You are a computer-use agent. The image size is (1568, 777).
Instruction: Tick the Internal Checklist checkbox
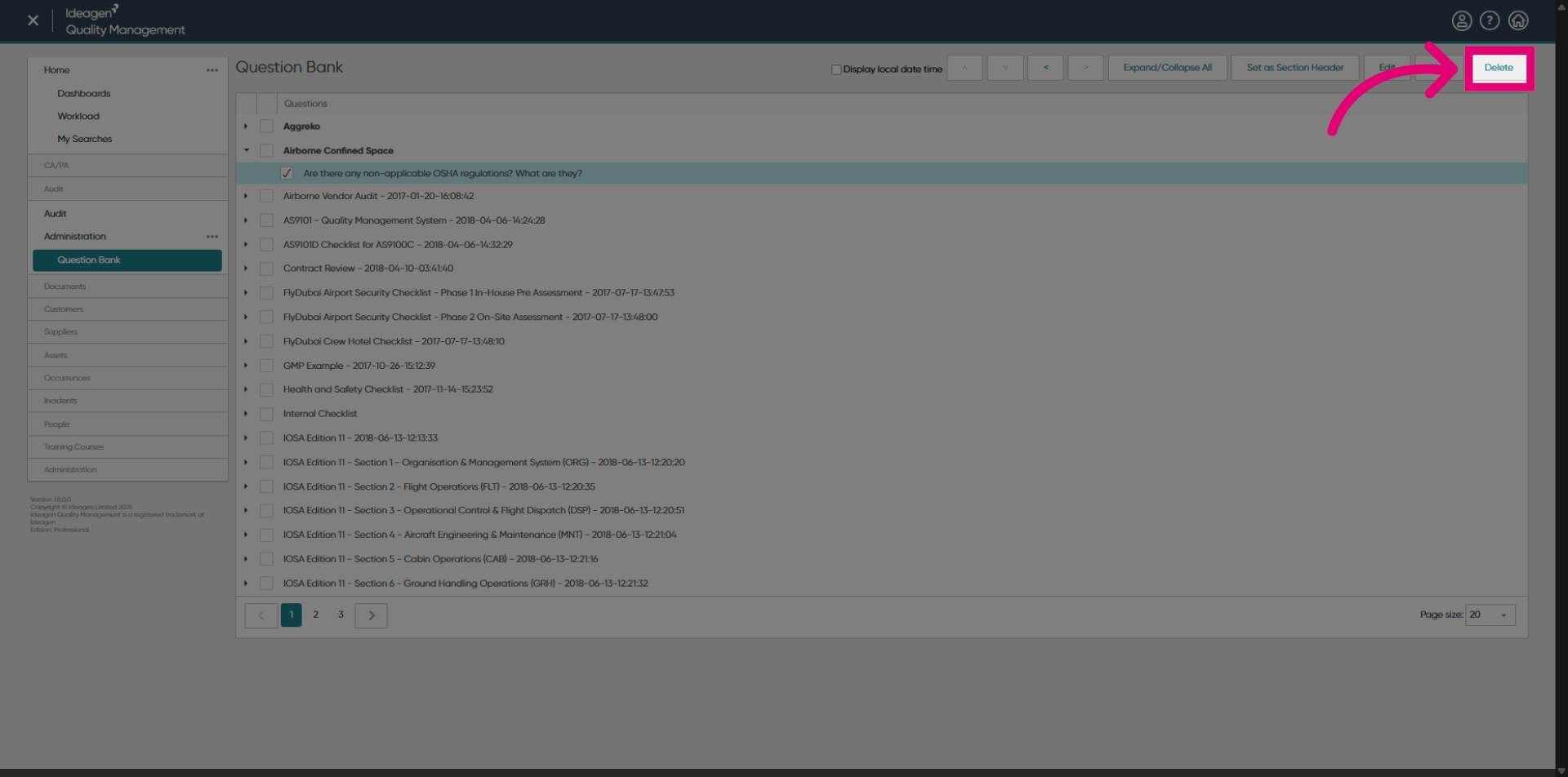tap(266, 414)
